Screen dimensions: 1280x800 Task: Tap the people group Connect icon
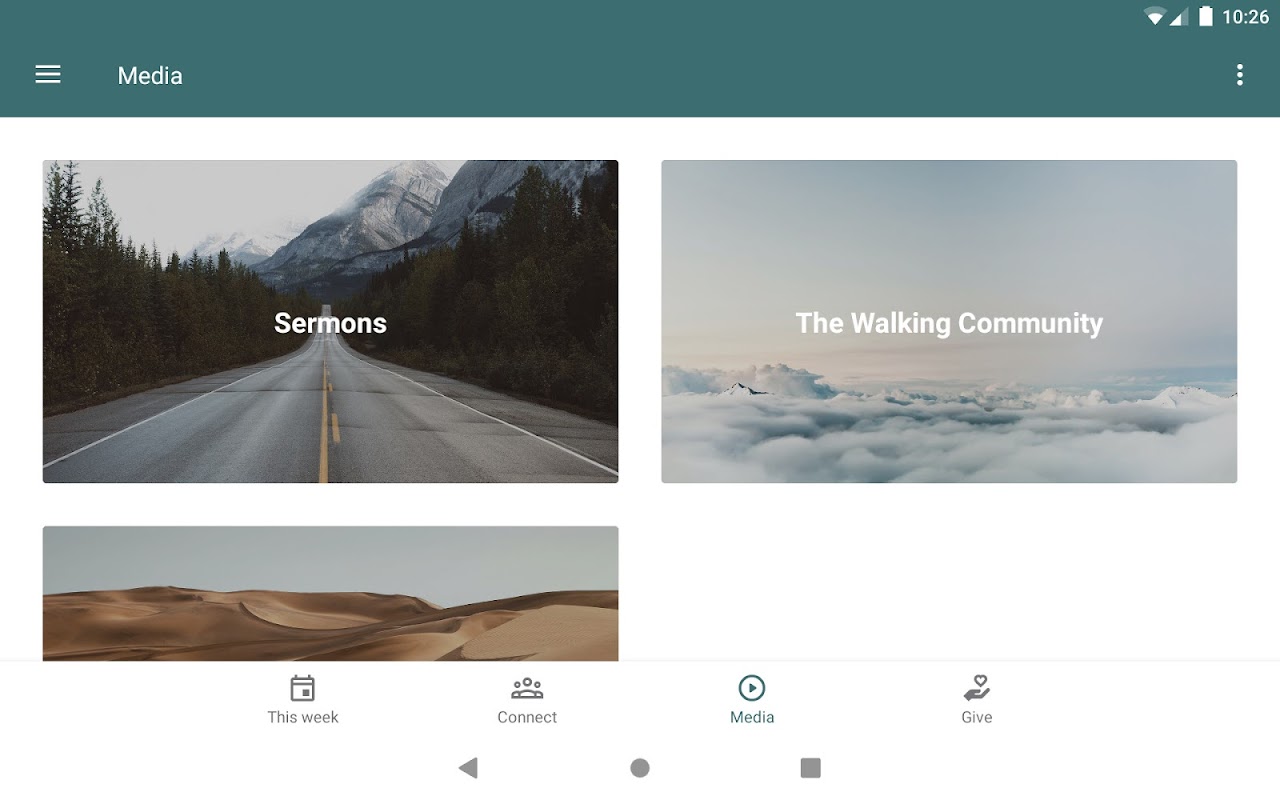[527, 688]
